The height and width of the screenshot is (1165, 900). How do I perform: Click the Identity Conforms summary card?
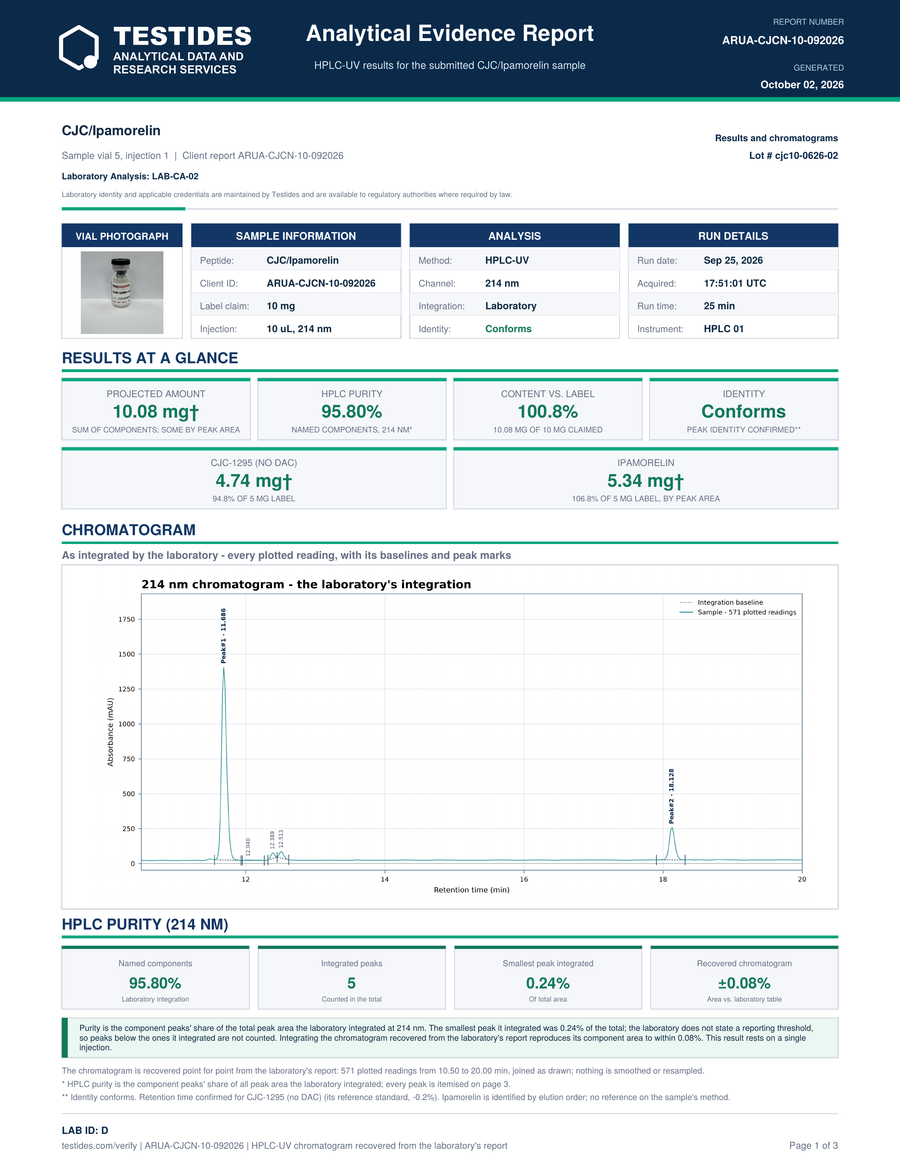(744, 409)
